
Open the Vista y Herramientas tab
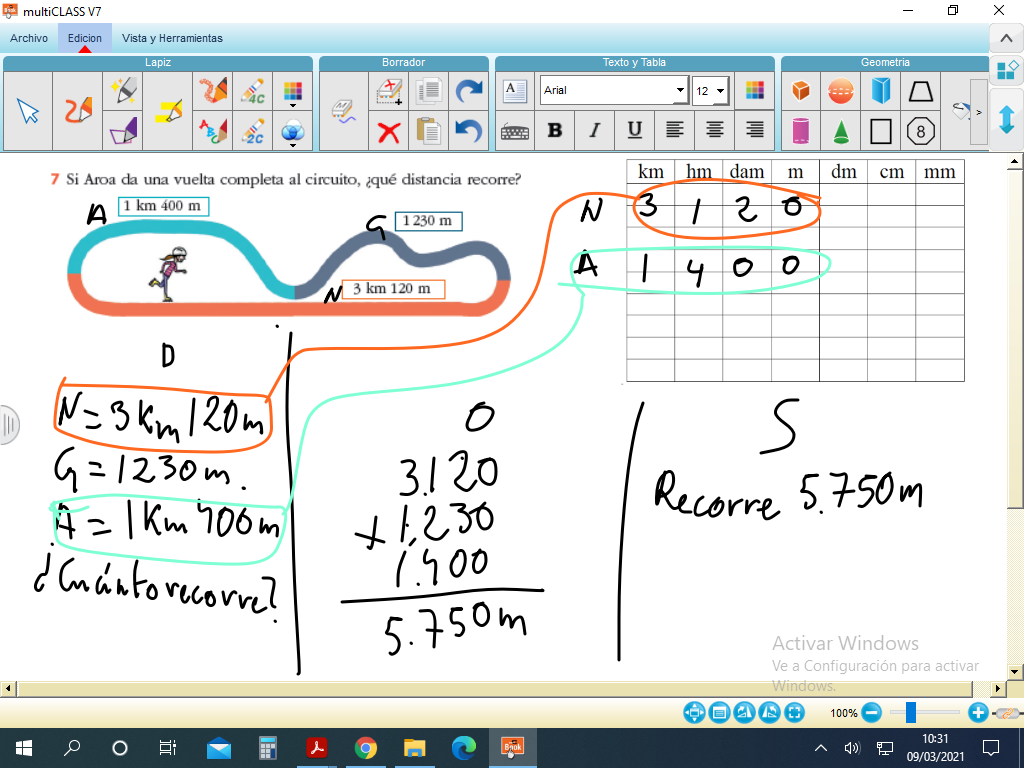pyautogui.click(x=172, y=38)
